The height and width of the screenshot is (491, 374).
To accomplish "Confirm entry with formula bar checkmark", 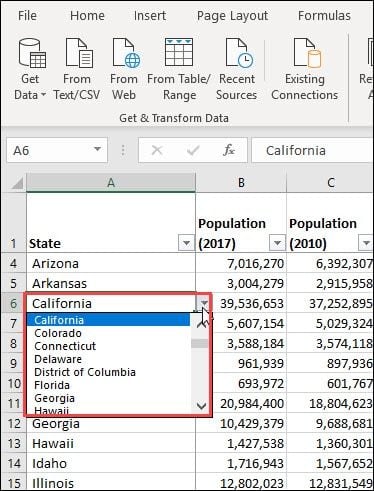I will (x=193, y=150).
